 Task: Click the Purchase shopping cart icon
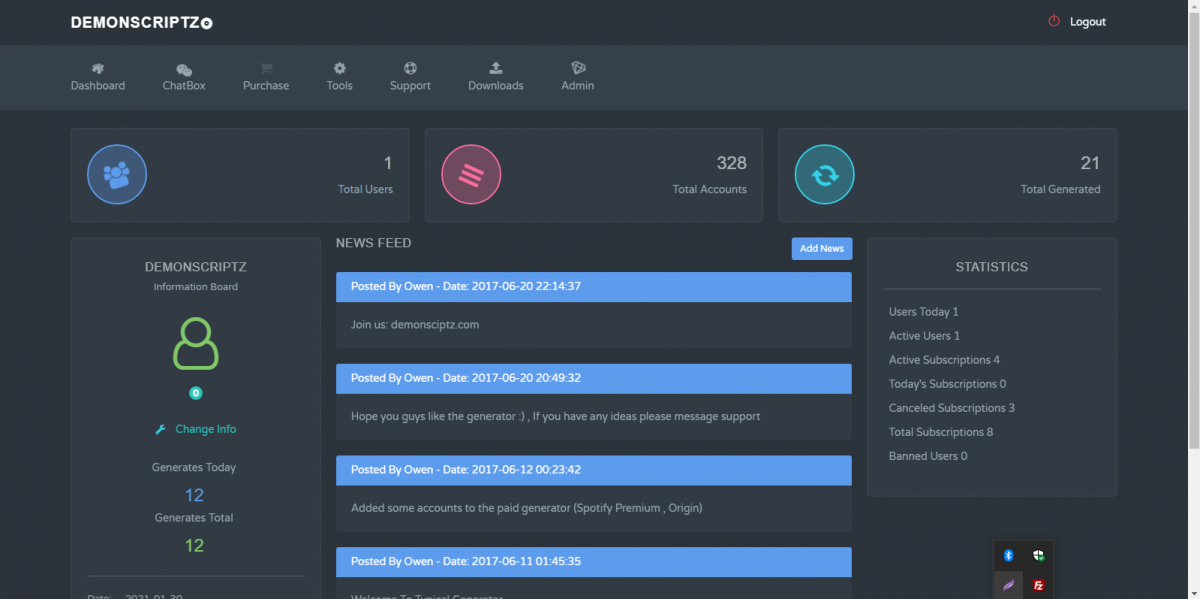[x=266, y=69]
